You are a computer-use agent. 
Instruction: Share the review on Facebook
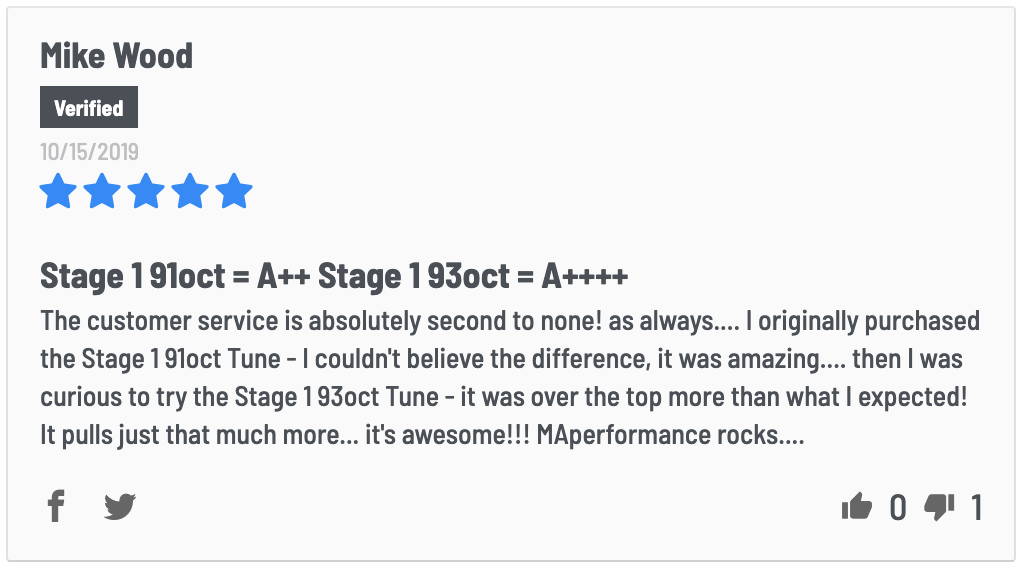(56, 506)
